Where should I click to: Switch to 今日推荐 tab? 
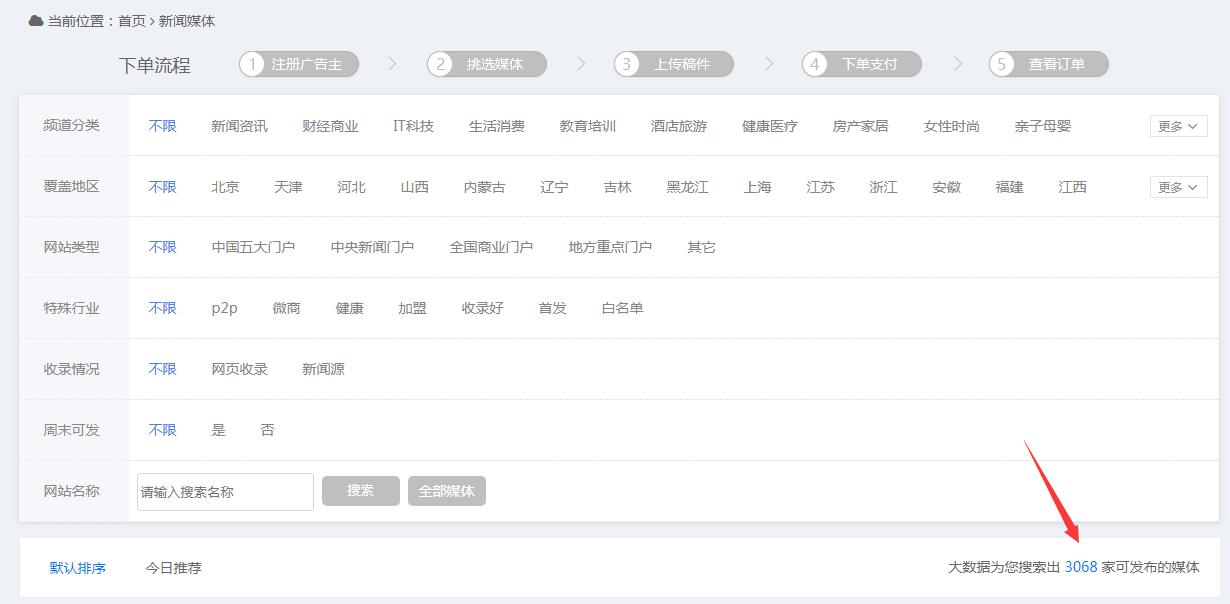(x=173, y=568)
